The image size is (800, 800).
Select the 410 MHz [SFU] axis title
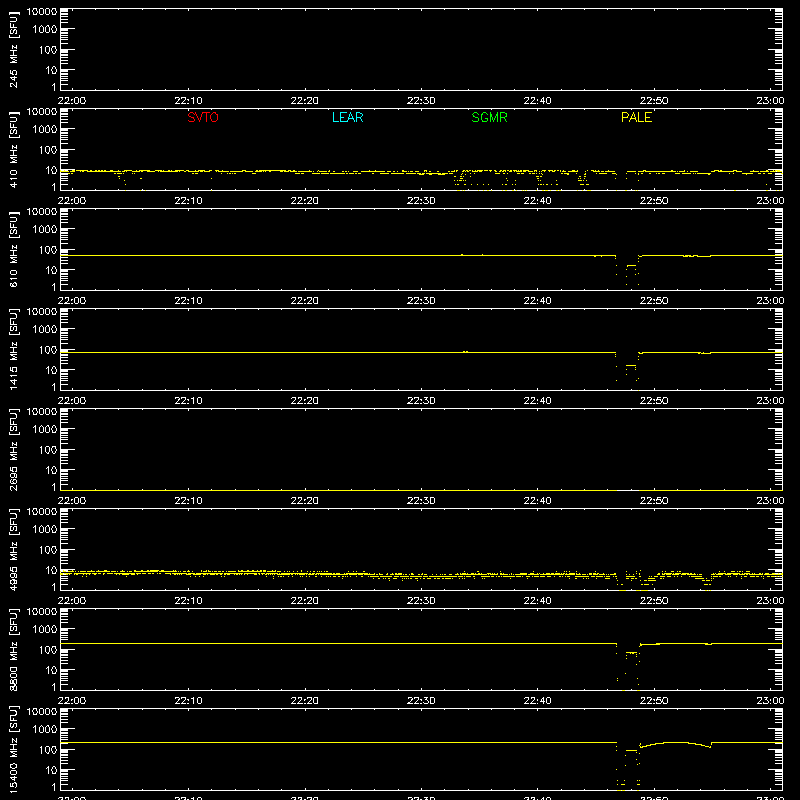(14, 149)
